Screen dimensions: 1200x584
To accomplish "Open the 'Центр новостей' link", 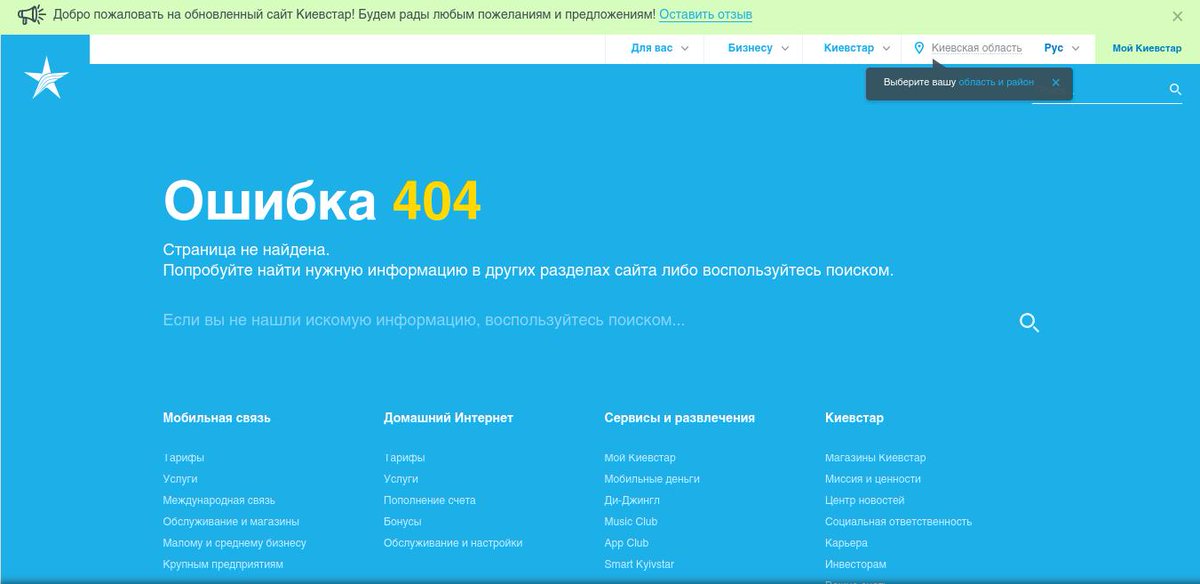I will tap(865, 500).
